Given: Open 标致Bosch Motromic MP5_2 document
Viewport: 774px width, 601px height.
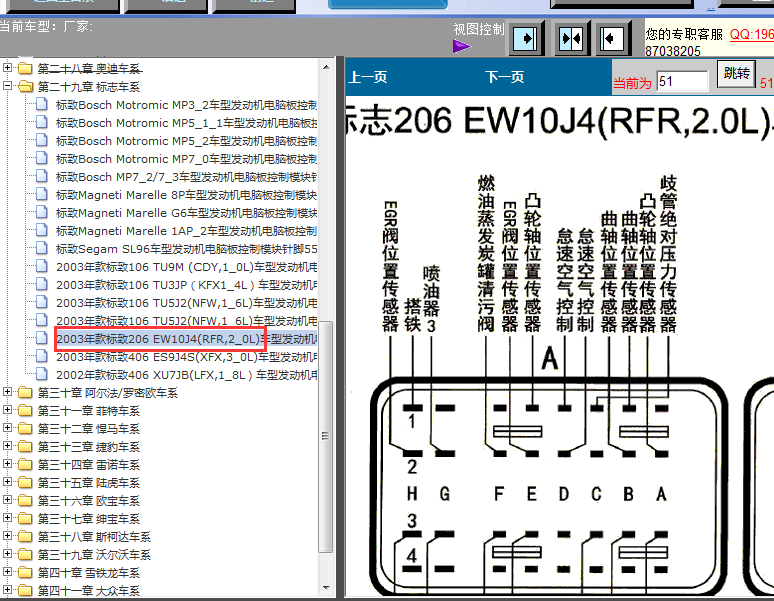Looking at the screenshot, I should pyautogui.click(x=186, y=141).
